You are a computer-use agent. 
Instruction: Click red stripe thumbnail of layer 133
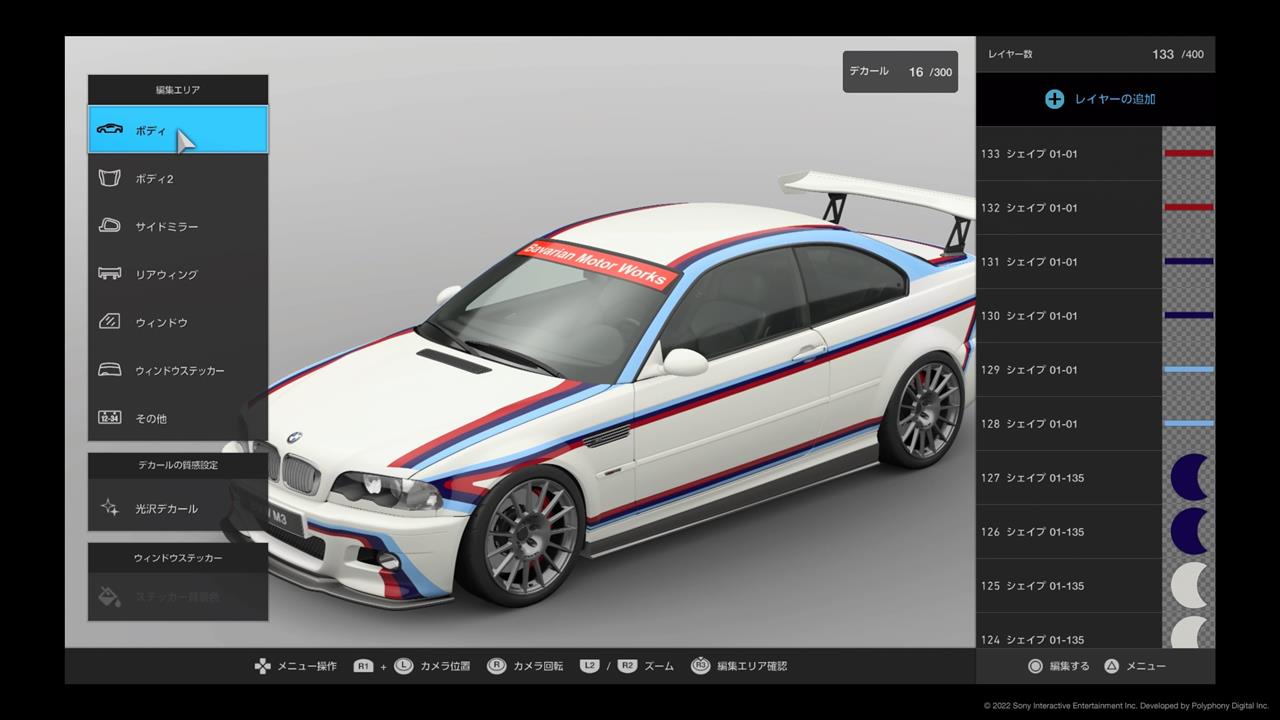pyautogui.click(x=1189, y=154)
